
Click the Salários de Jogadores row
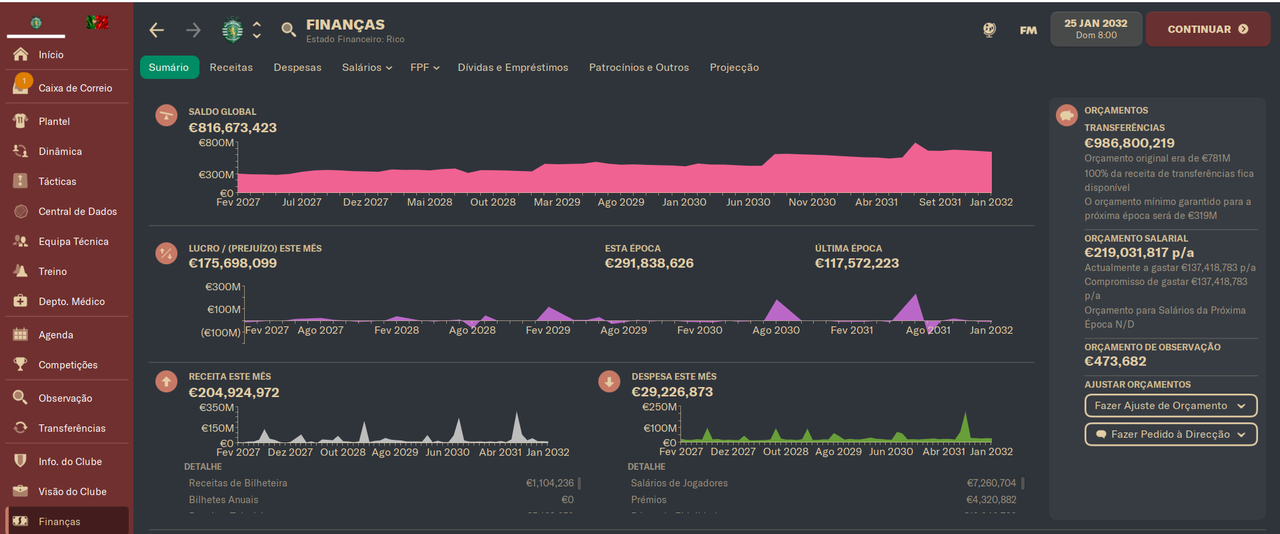pos(825,483)
